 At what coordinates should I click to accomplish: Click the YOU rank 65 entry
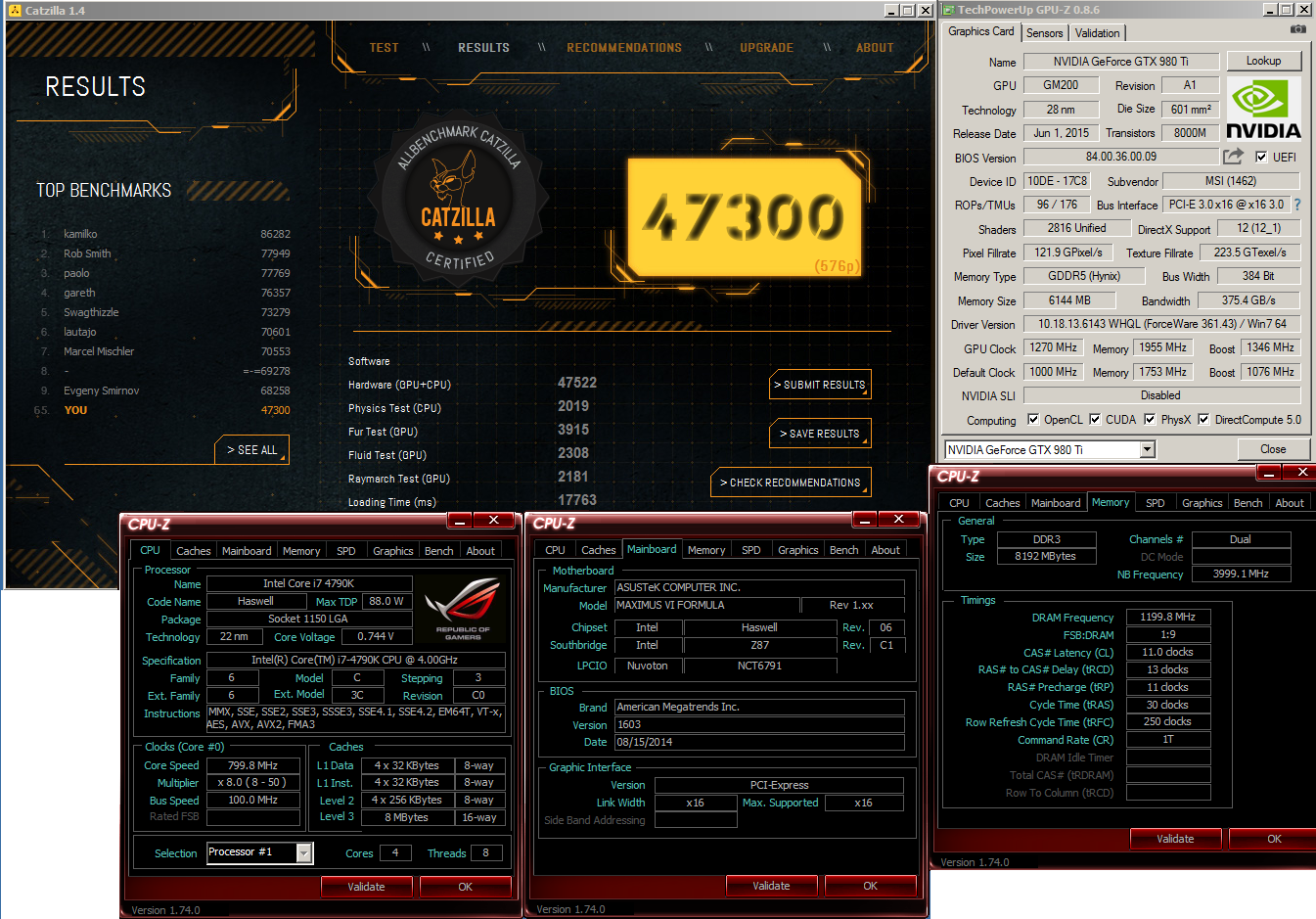(x=165, y=410)
